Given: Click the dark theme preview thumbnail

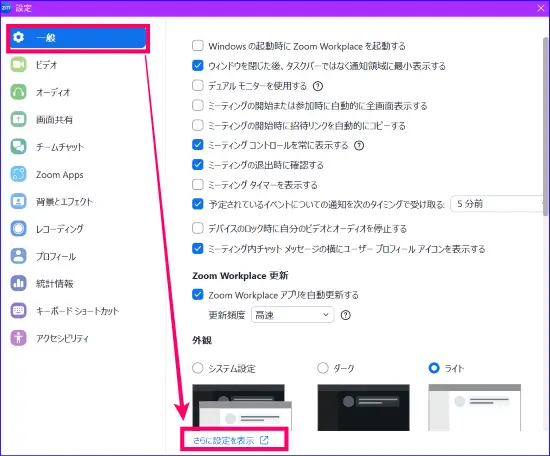Looking at the screenshot, I should [x=363, y=407].
